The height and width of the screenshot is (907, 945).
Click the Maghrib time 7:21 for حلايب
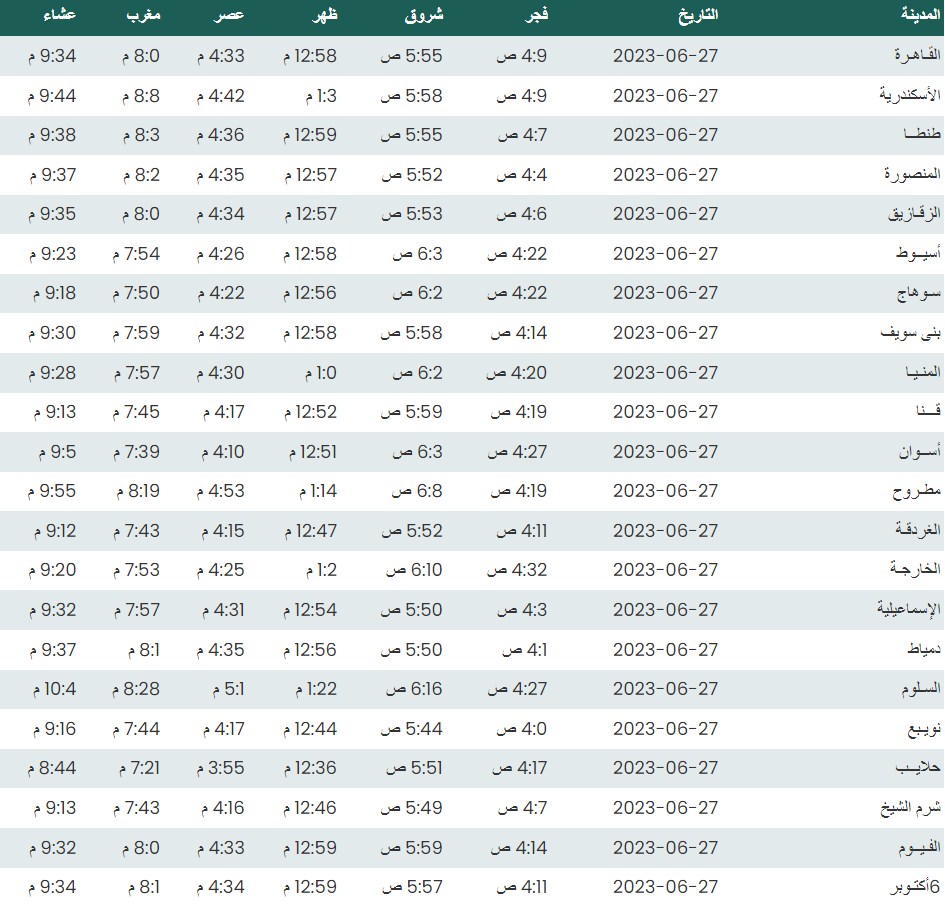tap(140, 768)
